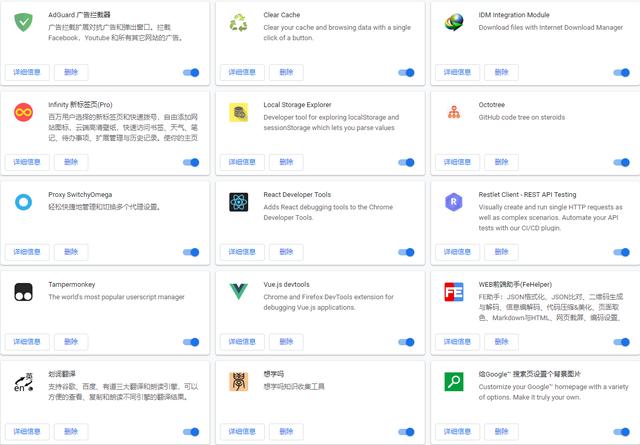Turn off the Clear Cache toggle
The height and width of the screenshot is (445, 640).
coord(406,73)
